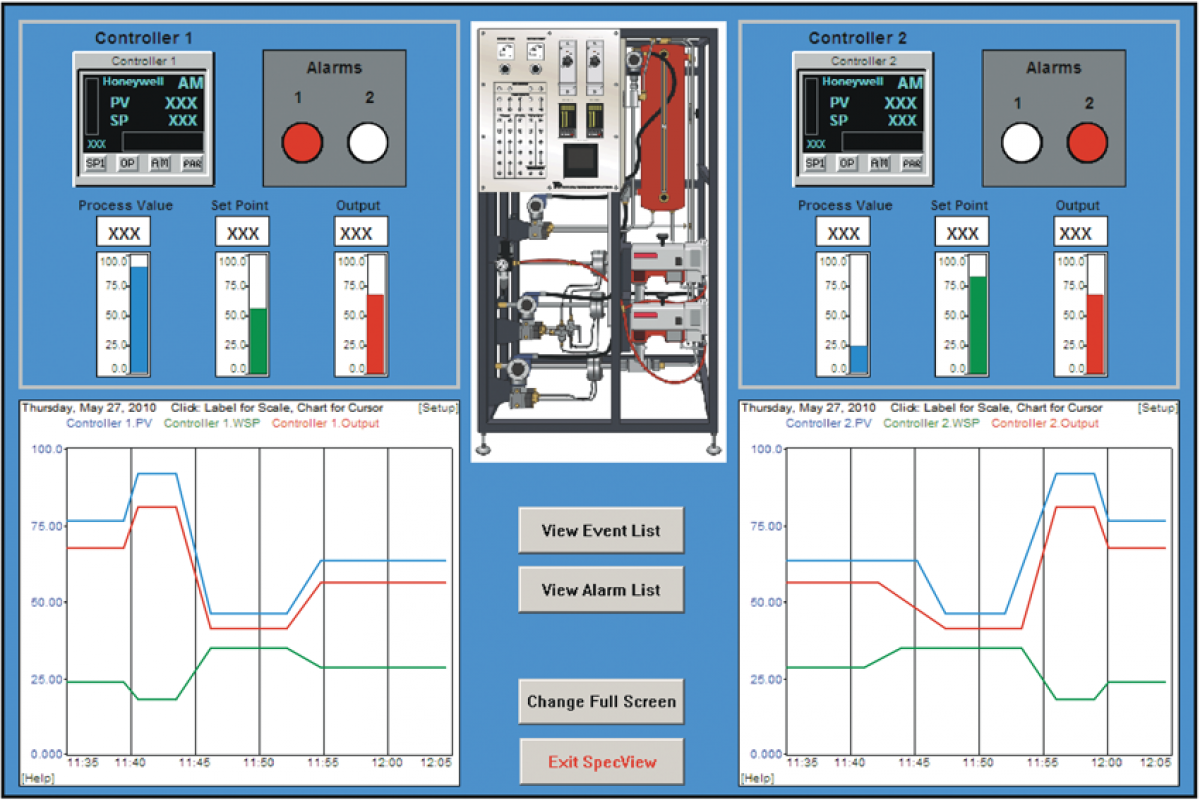Click PAR button on Controller 1 faceplate
The width and height of the screenshot is (1200, 800).
coord(192,163)
